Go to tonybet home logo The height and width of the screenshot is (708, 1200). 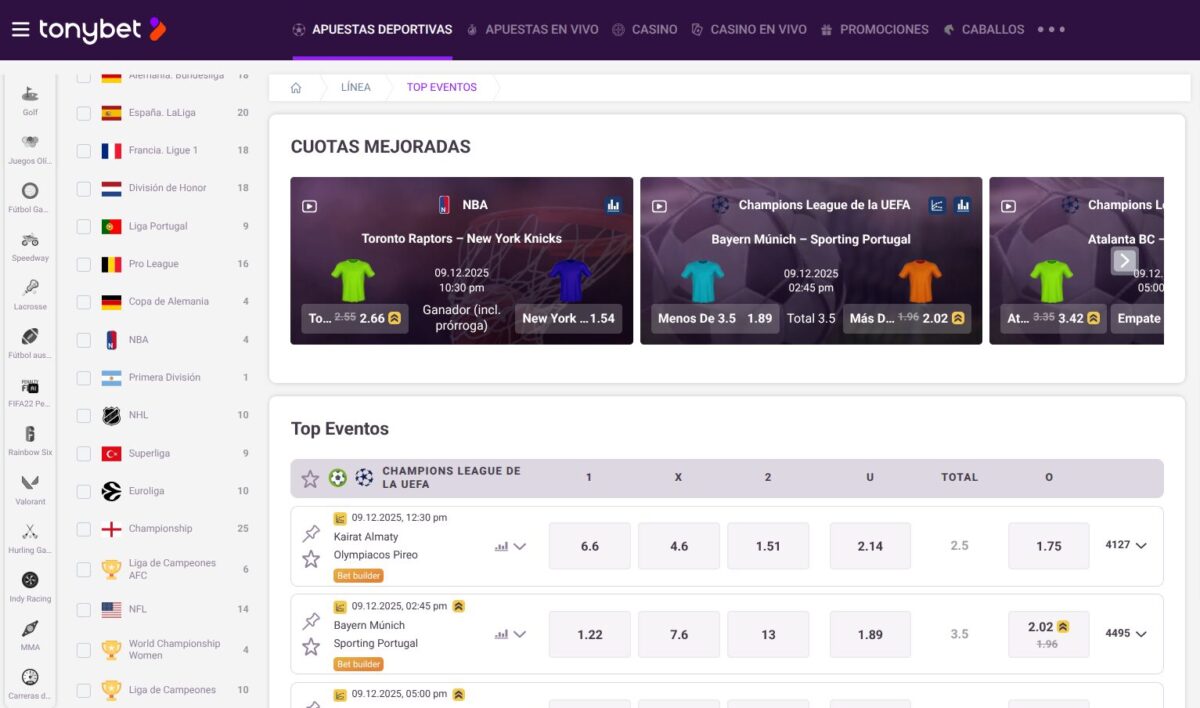point(102,29)
